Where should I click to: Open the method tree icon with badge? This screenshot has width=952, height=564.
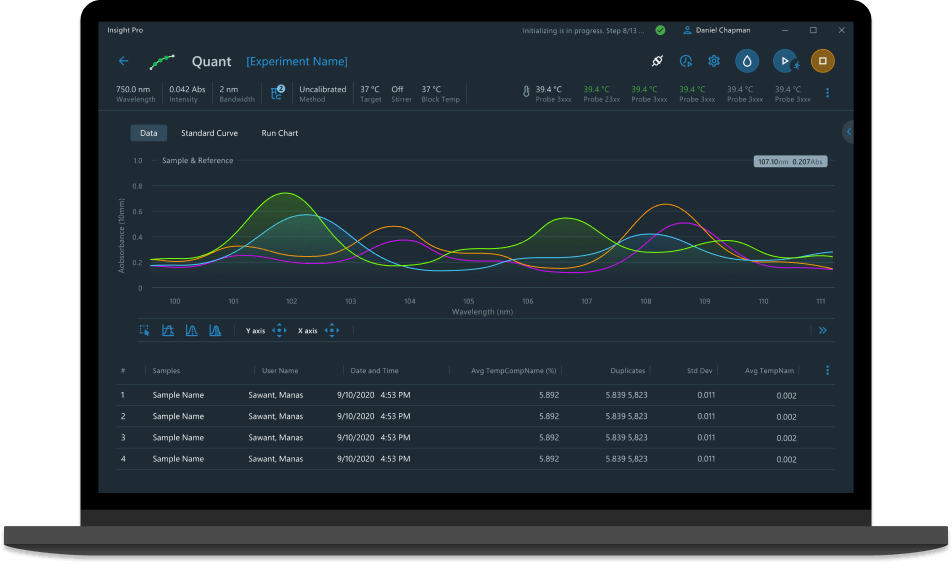[278, 93]
